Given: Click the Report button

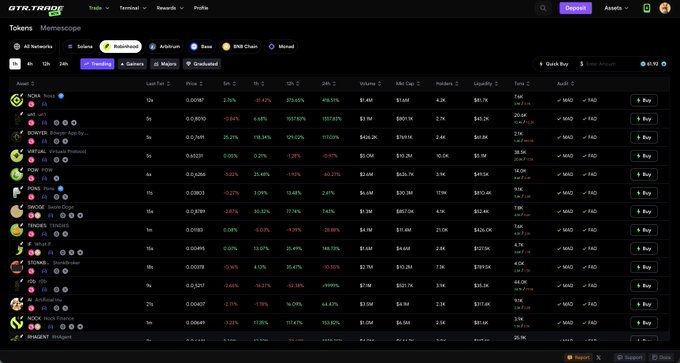Looking at the screenshot, I should pyautogui.click(x=579, y=357).
